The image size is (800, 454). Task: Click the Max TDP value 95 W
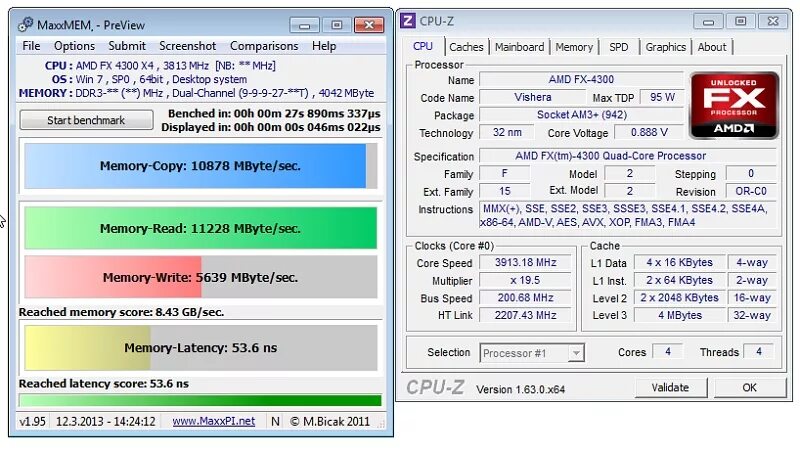click(662, 97)
